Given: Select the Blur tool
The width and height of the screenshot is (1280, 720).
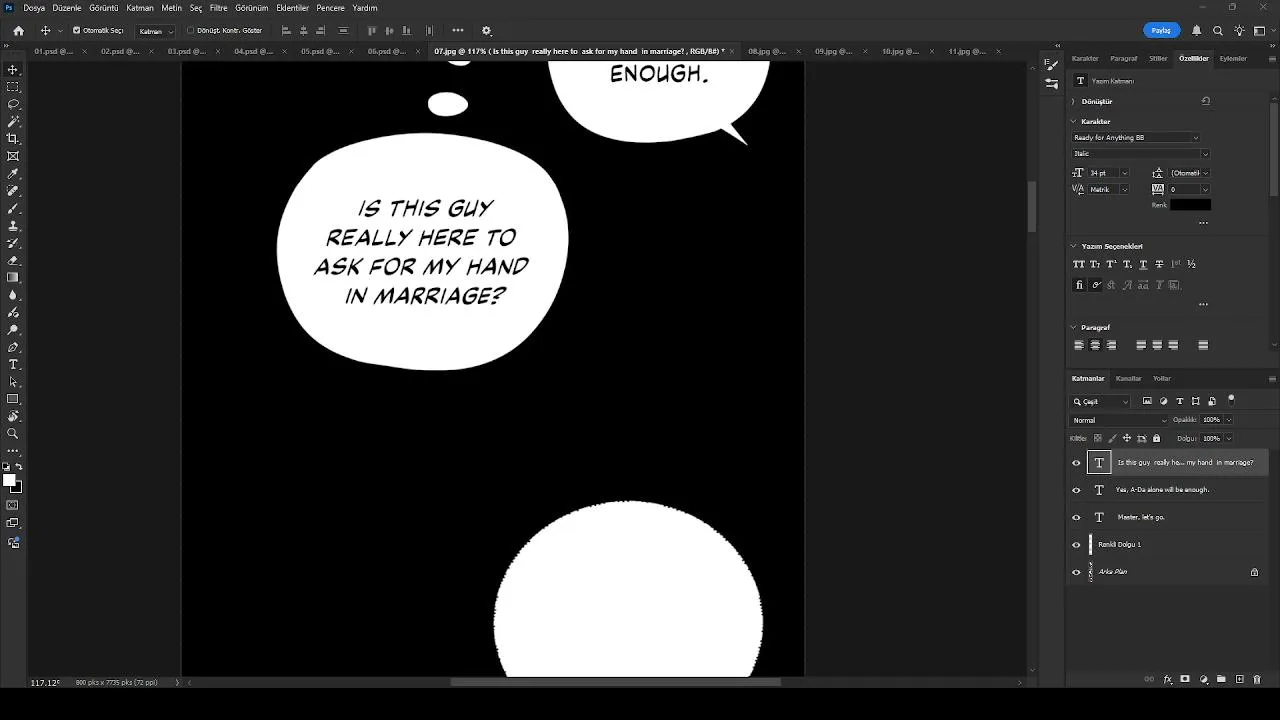Looking at the screenshot, I should 13,295.
